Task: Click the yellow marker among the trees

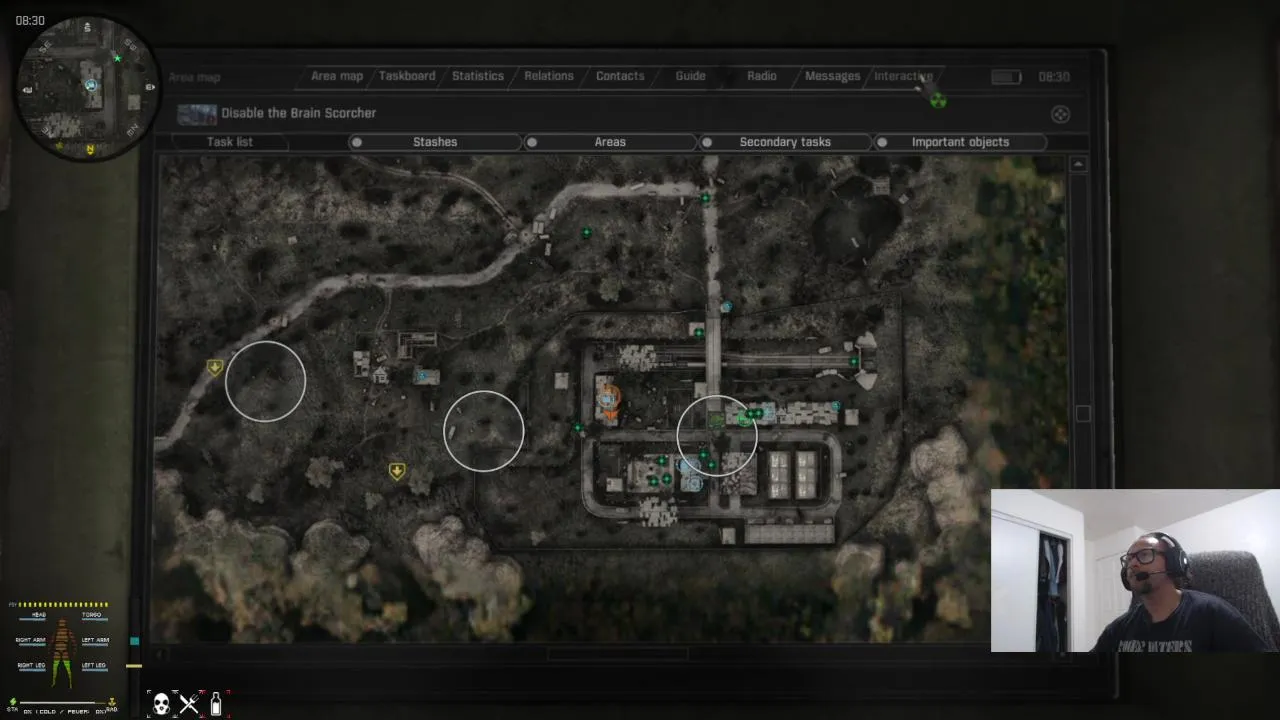Action: [x=397, y=471]
